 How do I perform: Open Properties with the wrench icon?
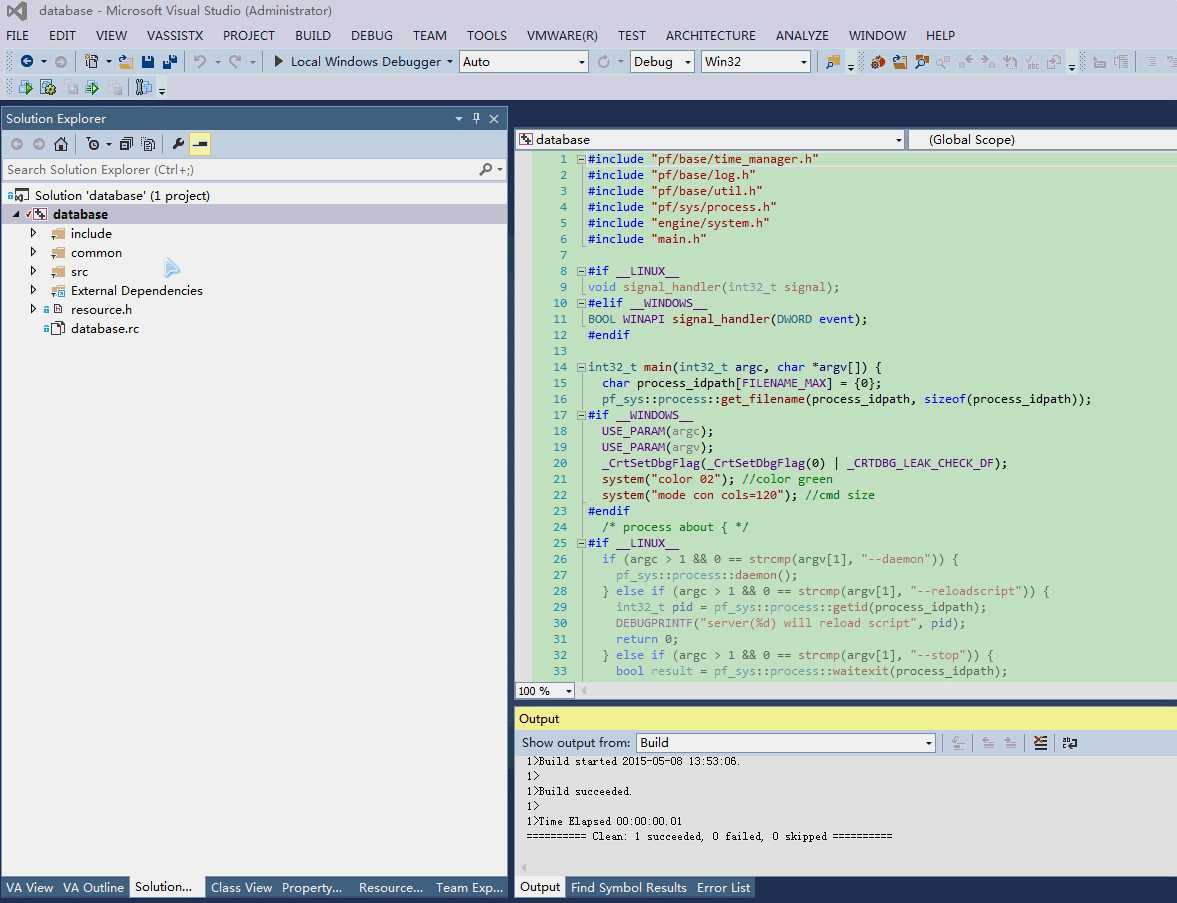click(178, 143)
